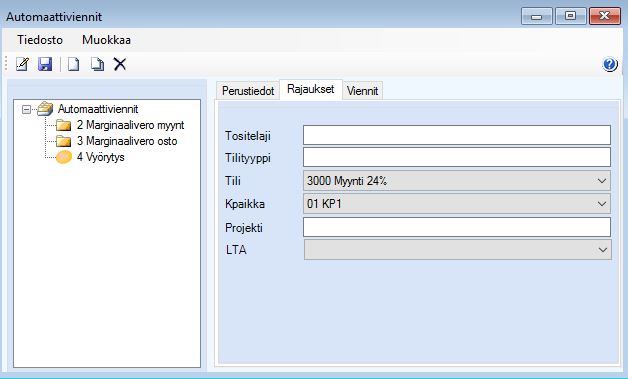This screenshot has height=379, width=628.
Task: Click the New blank document icon
Action: 73,64
